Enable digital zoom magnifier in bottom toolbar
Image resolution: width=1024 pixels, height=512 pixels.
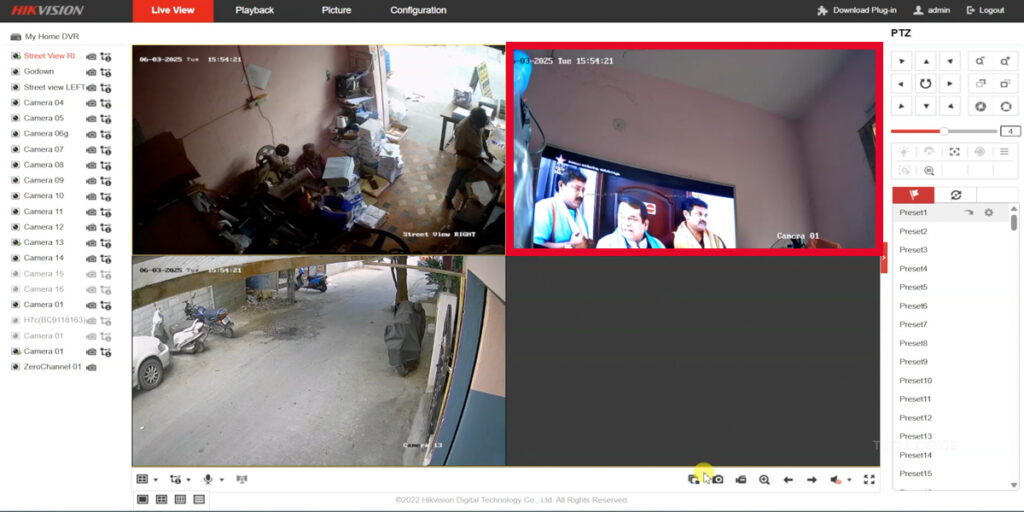pyautogui.click(x=764, y=480)
